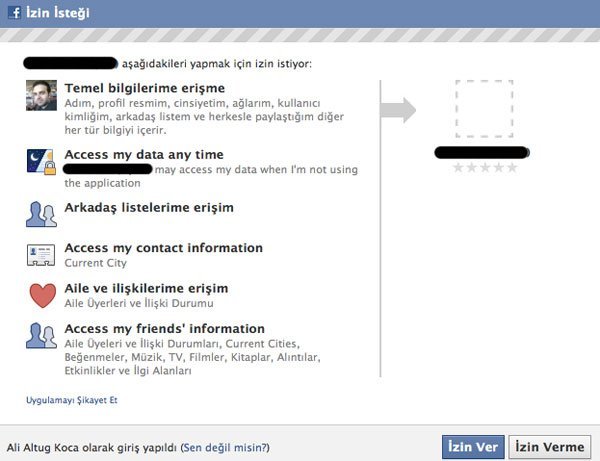Click 'Aile ve ilişkilerime erişim' heading
The width and height of the screenshot is (600, 461).
[146, 288]
